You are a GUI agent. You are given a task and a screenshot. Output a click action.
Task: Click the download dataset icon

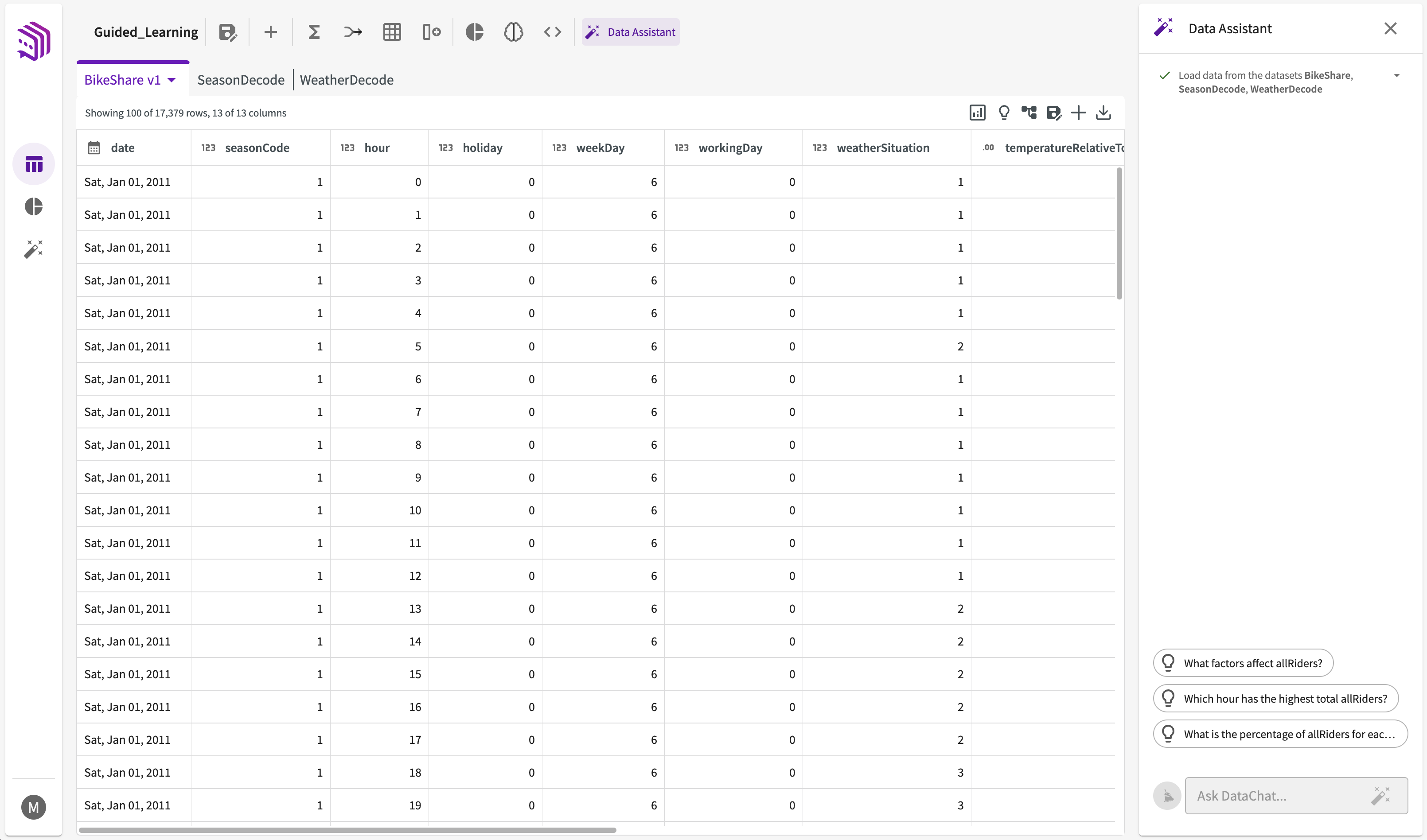1103,113
